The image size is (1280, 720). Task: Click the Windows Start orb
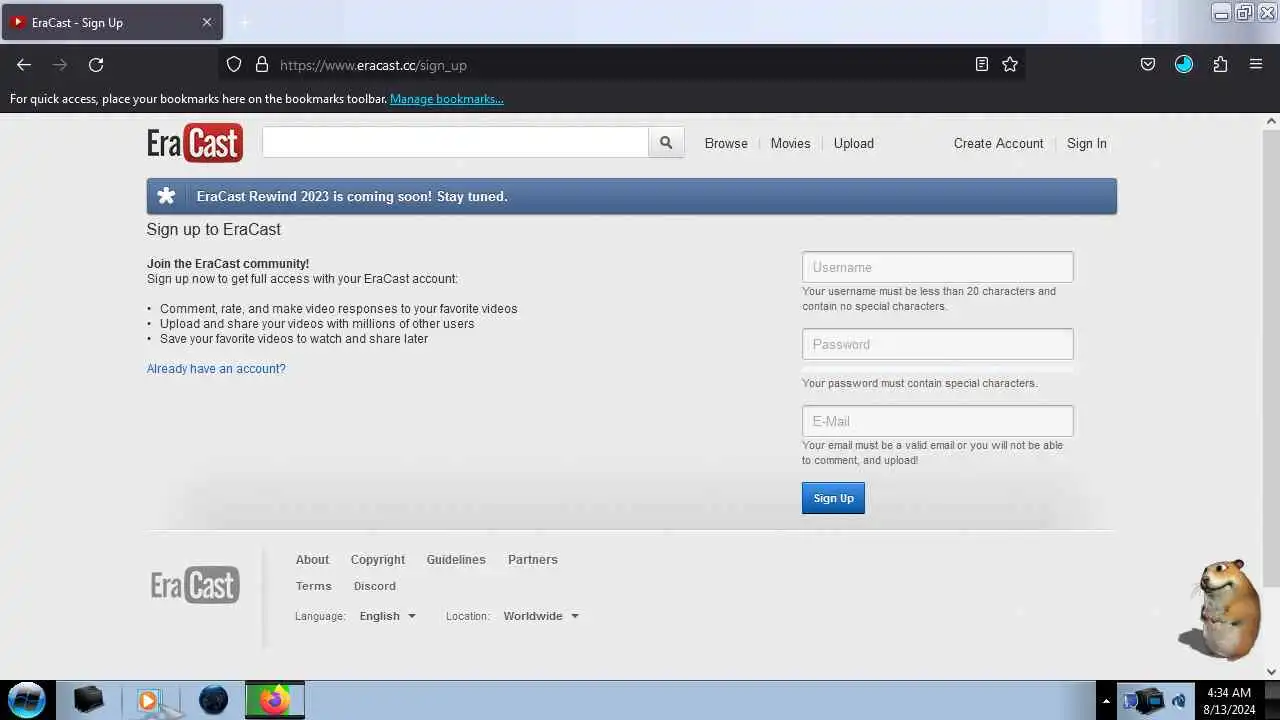(27, 700)
